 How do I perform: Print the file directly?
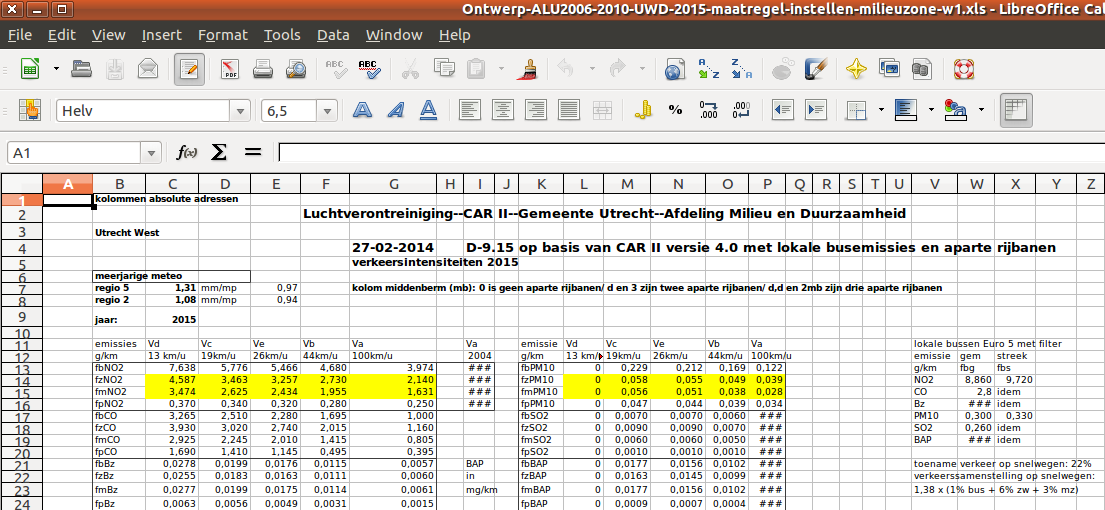coord(263,69)
